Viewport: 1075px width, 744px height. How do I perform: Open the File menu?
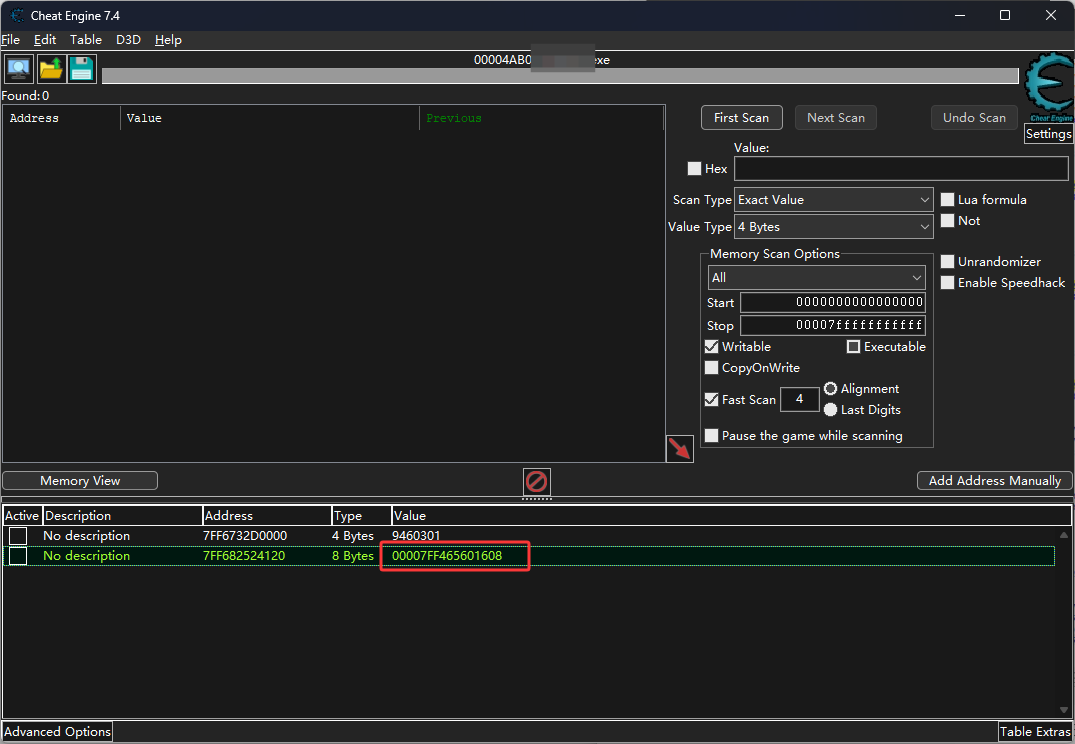tap(11, 40)
